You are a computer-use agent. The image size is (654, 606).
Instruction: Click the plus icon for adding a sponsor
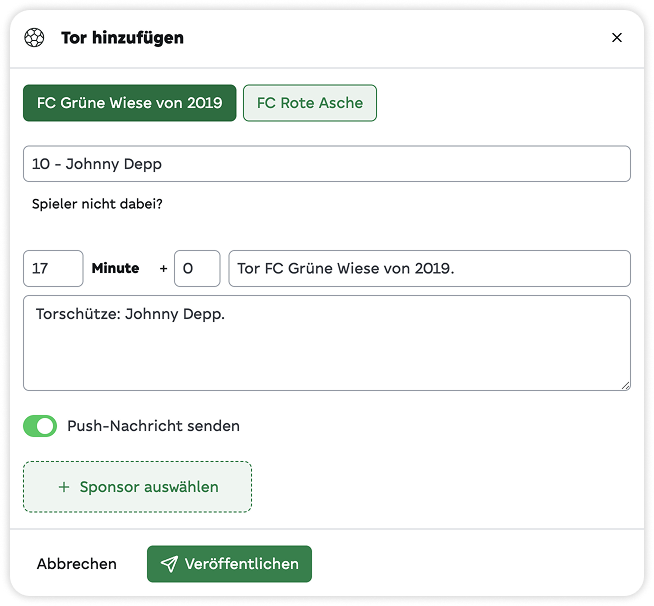pos(64,487)
